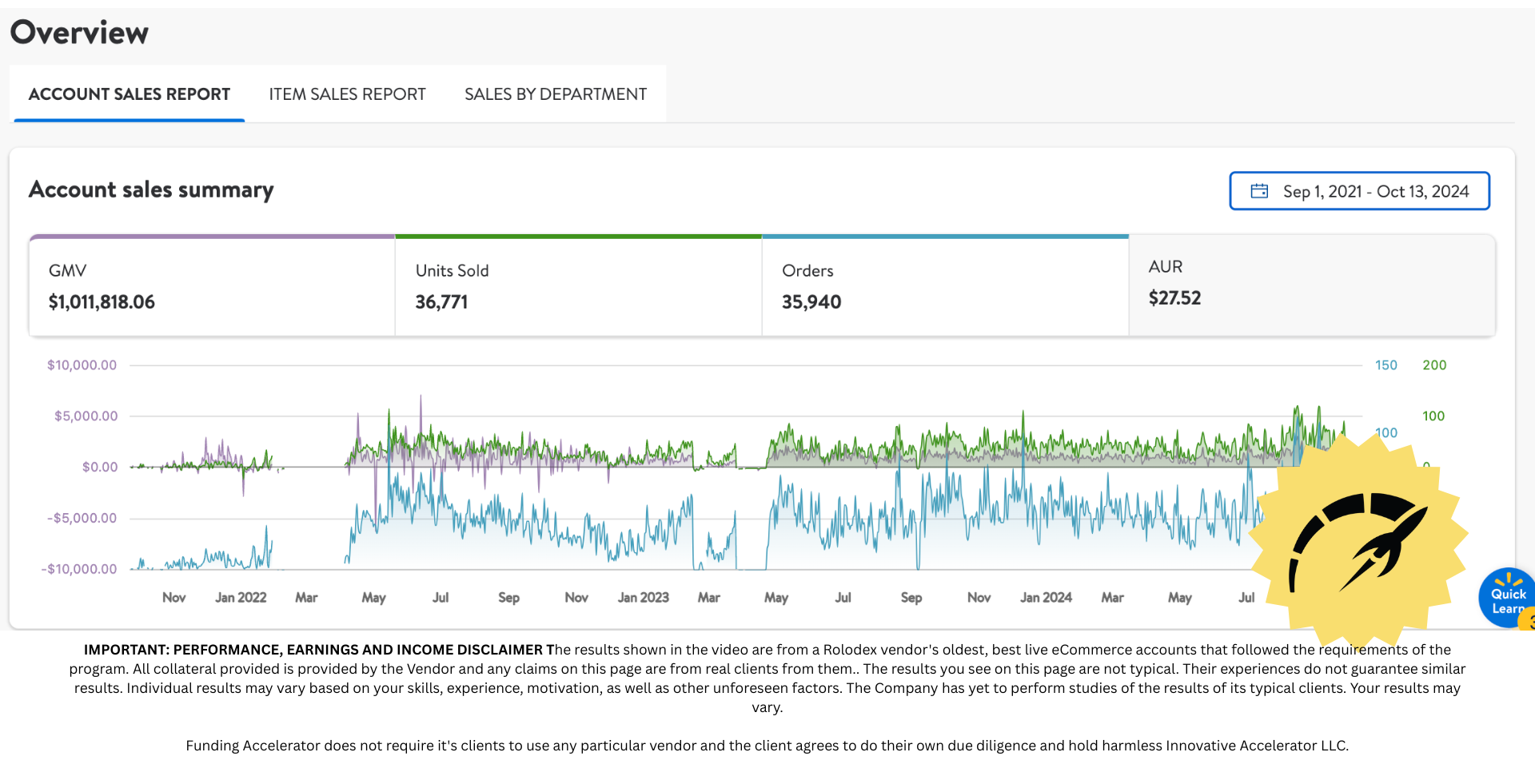Viewport: 1535px width, 784px height.
Task: Click the calendar icon in date picker
Action: (x=1259, y=191)
